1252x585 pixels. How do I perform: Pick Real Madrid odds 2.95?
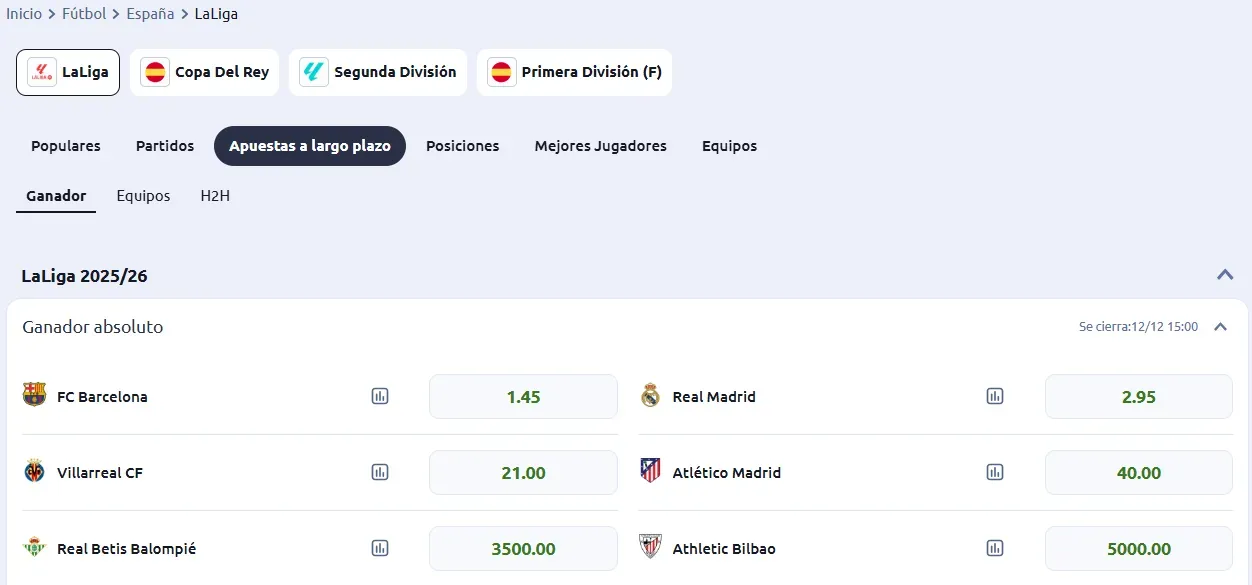[1138, 397]
